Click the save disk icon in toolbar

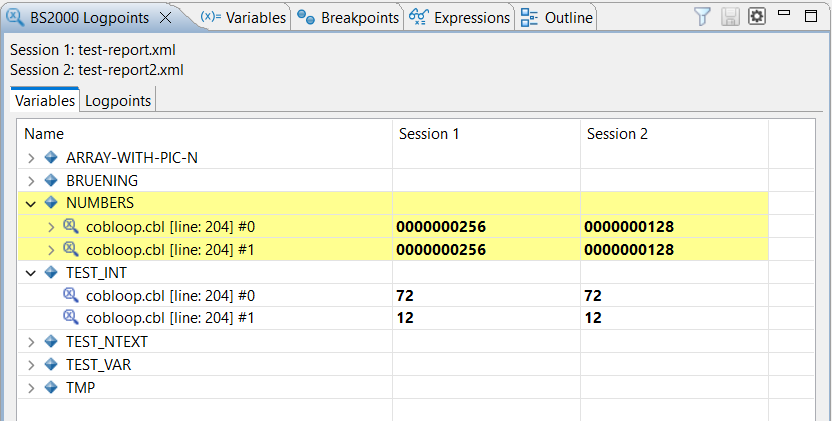click(x=730, y=17)
